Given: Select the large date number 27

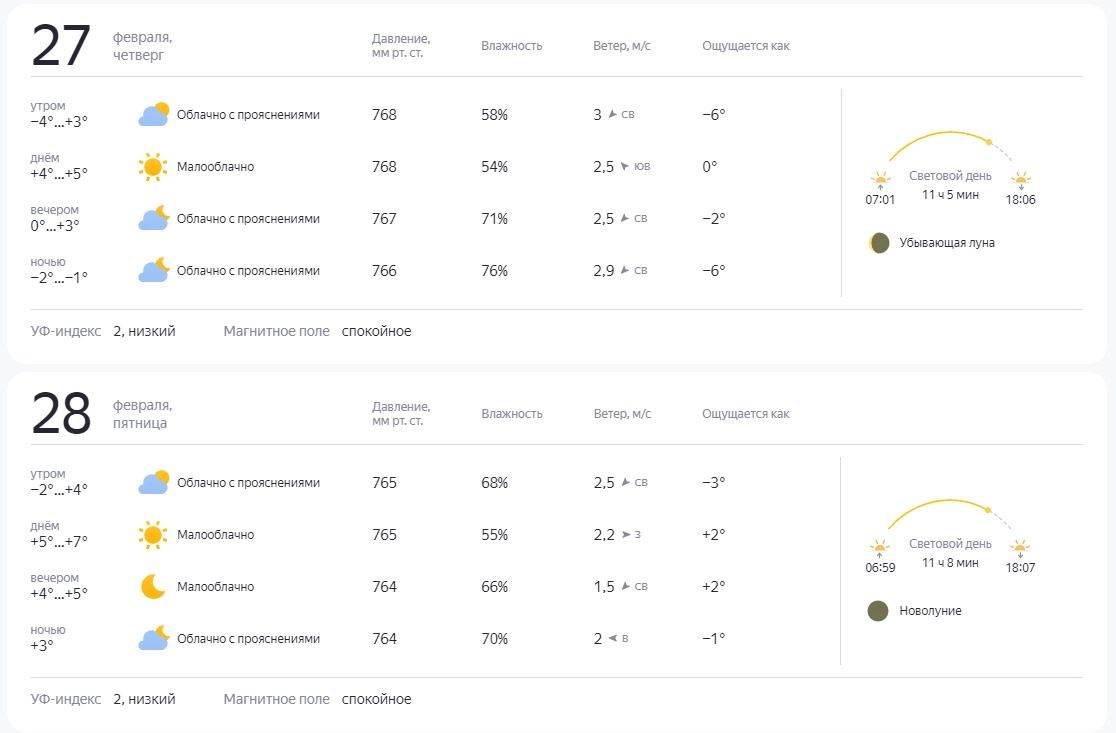Looking at the screenshot, I should click(x=61, y=47).
